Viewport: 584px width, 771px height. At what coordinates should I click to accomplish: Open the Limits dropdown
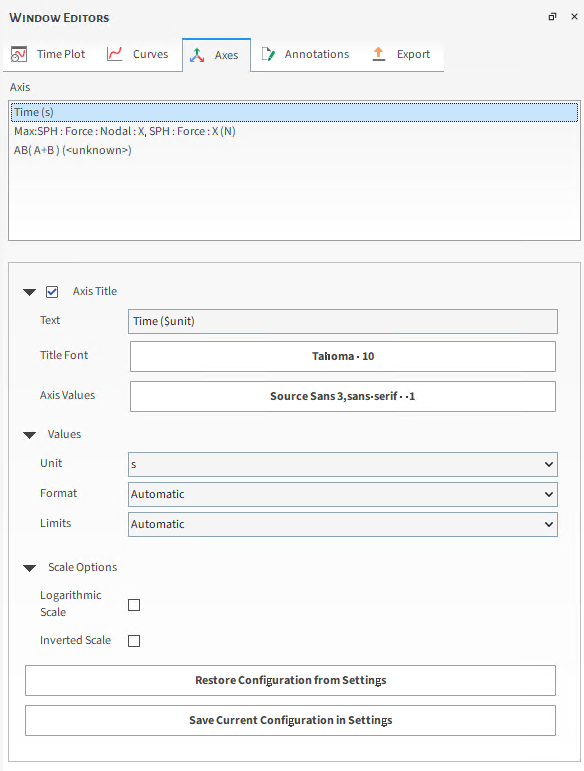[x=343, y=524]
